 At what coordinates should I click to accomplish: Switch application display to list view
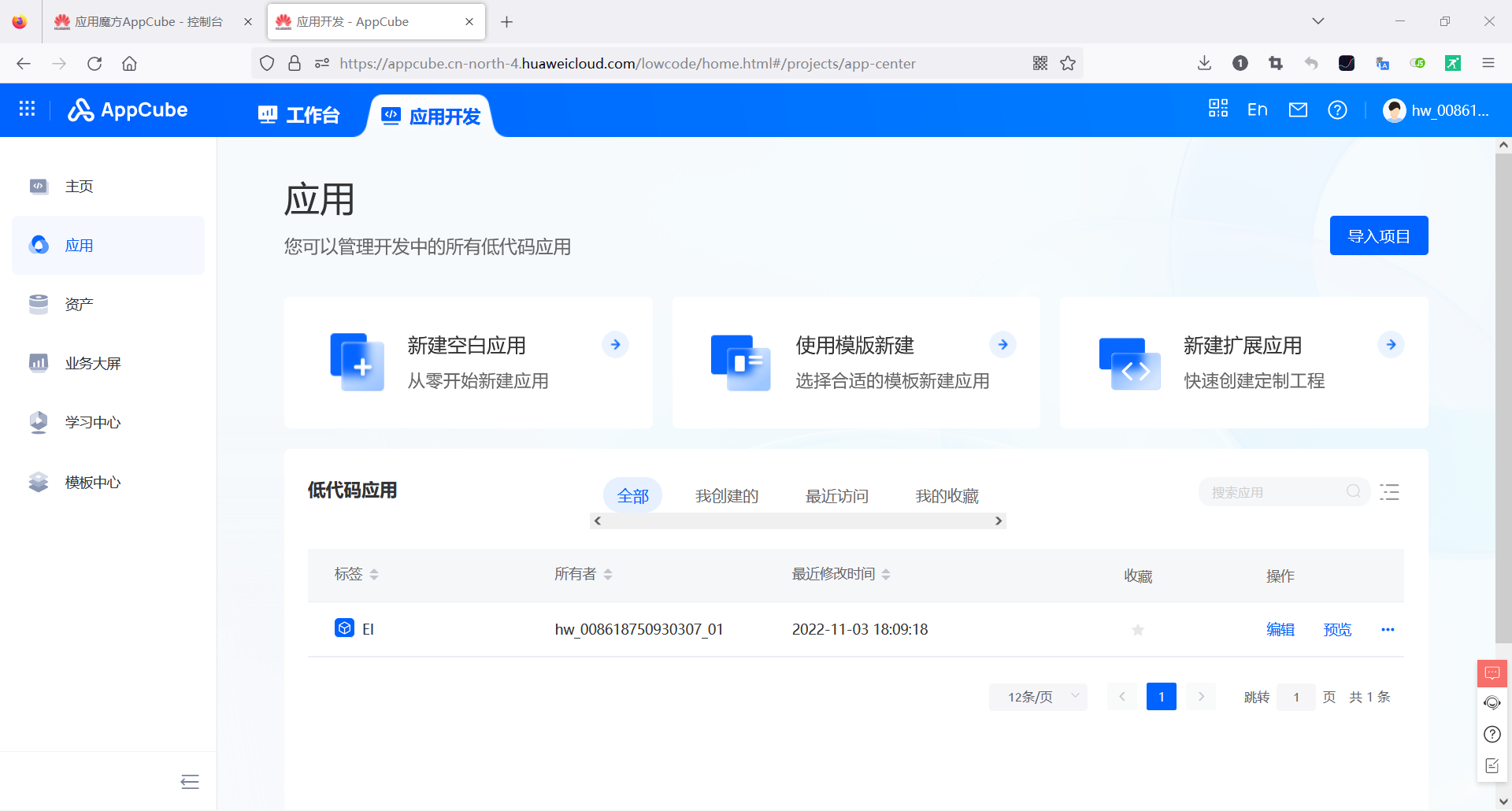[x=1389, y=491]
